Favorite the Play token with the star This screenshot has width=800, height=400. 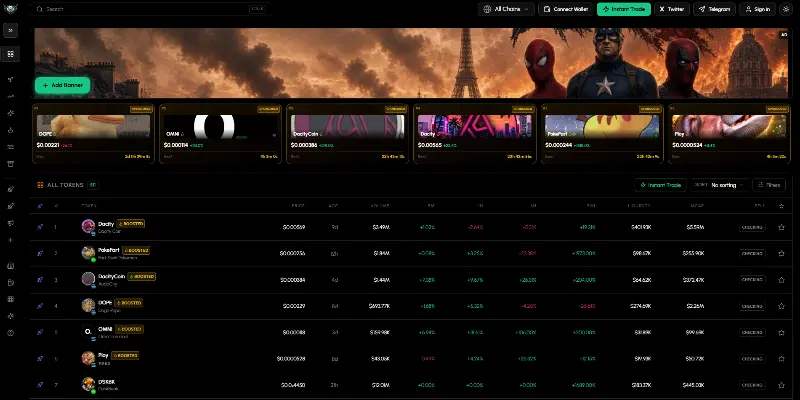coord(781,358)
